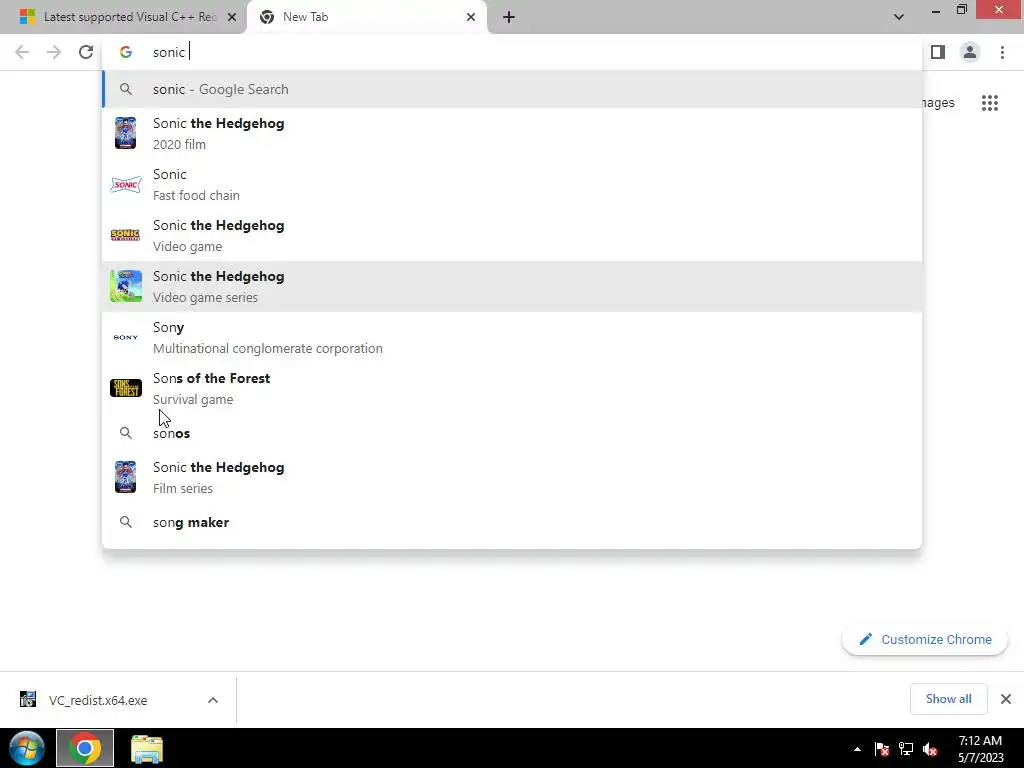The height and width of the screenshot is (768, 1024).
Task: Click the browser back arrow
Action: click(22, 52)
